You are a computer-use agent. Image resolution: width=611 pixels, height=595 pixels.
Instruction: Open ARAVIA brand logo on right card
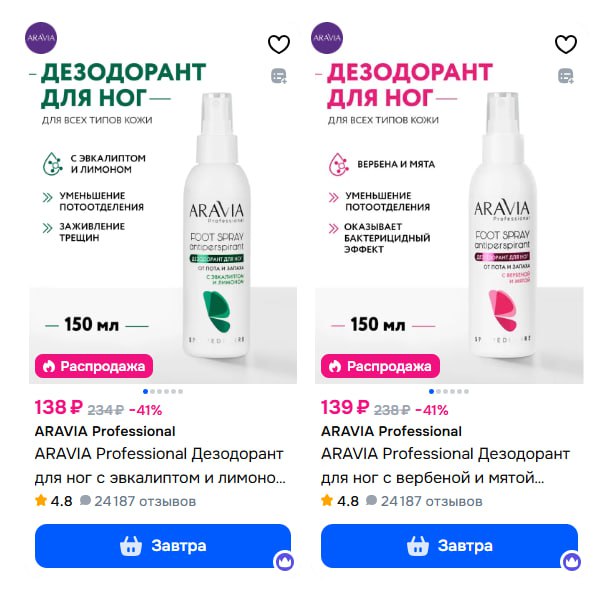point(327,38)
